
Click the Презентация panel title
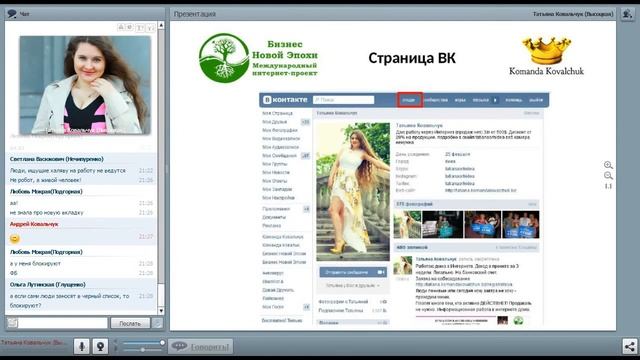(x=195, y=14)
